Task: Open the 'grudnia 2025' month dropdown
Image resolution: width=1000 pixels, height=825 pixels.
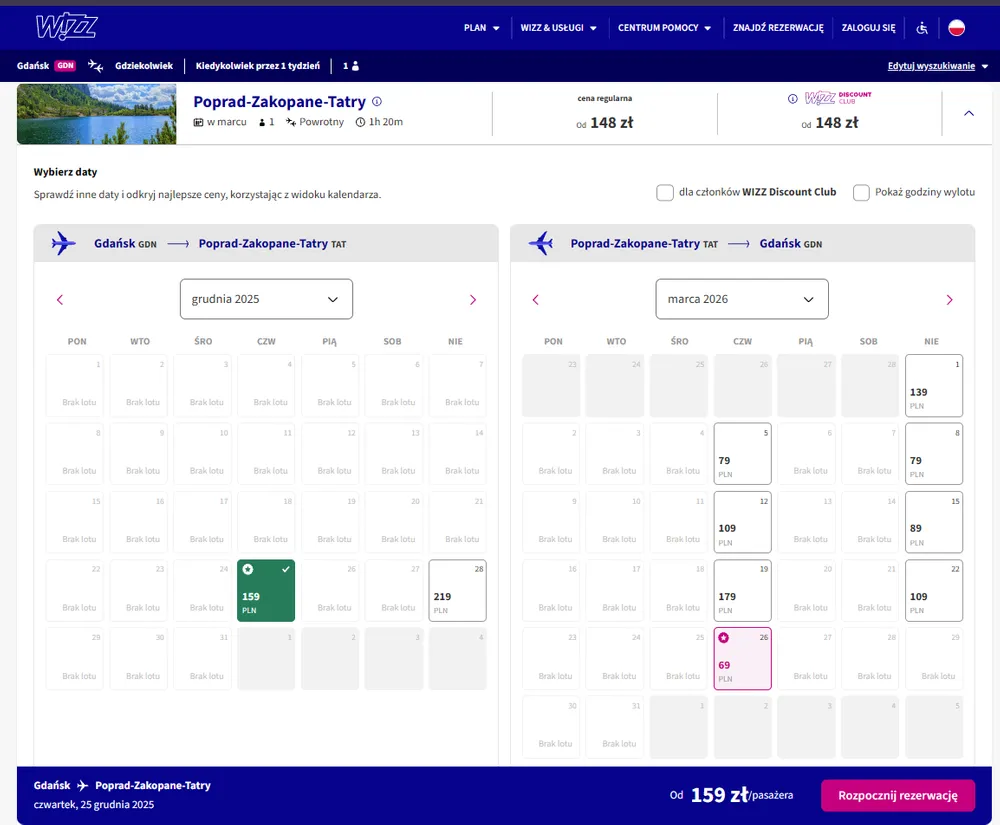Action: point(266,299)
